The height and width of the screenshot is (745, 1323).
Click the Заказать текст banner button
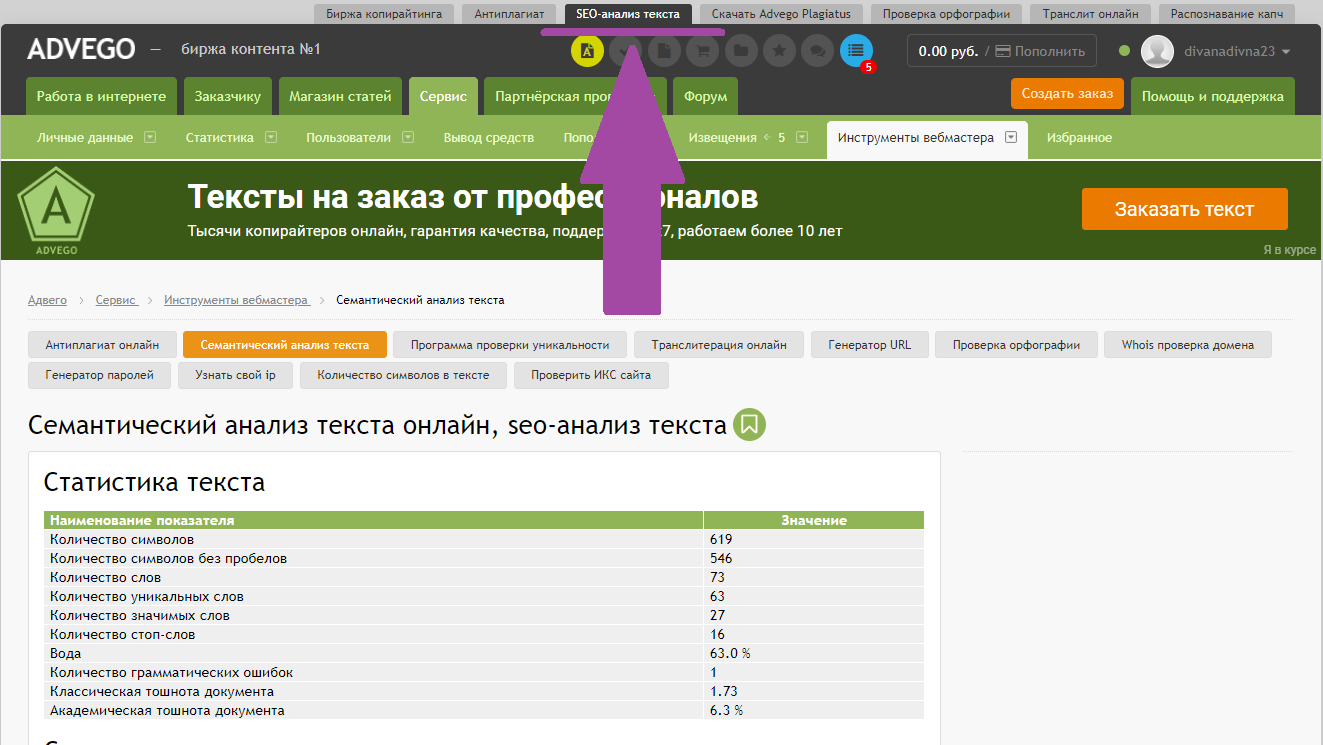coord(1184,209)
